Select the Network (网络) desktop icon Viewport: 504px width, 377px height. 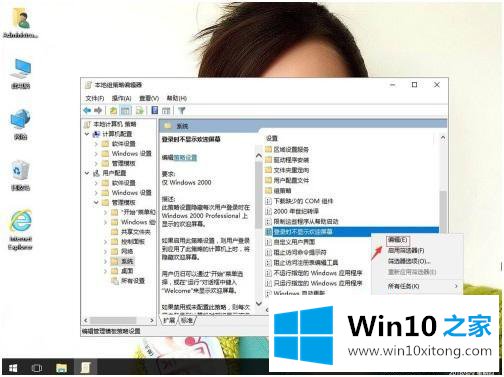coord(21,124)
